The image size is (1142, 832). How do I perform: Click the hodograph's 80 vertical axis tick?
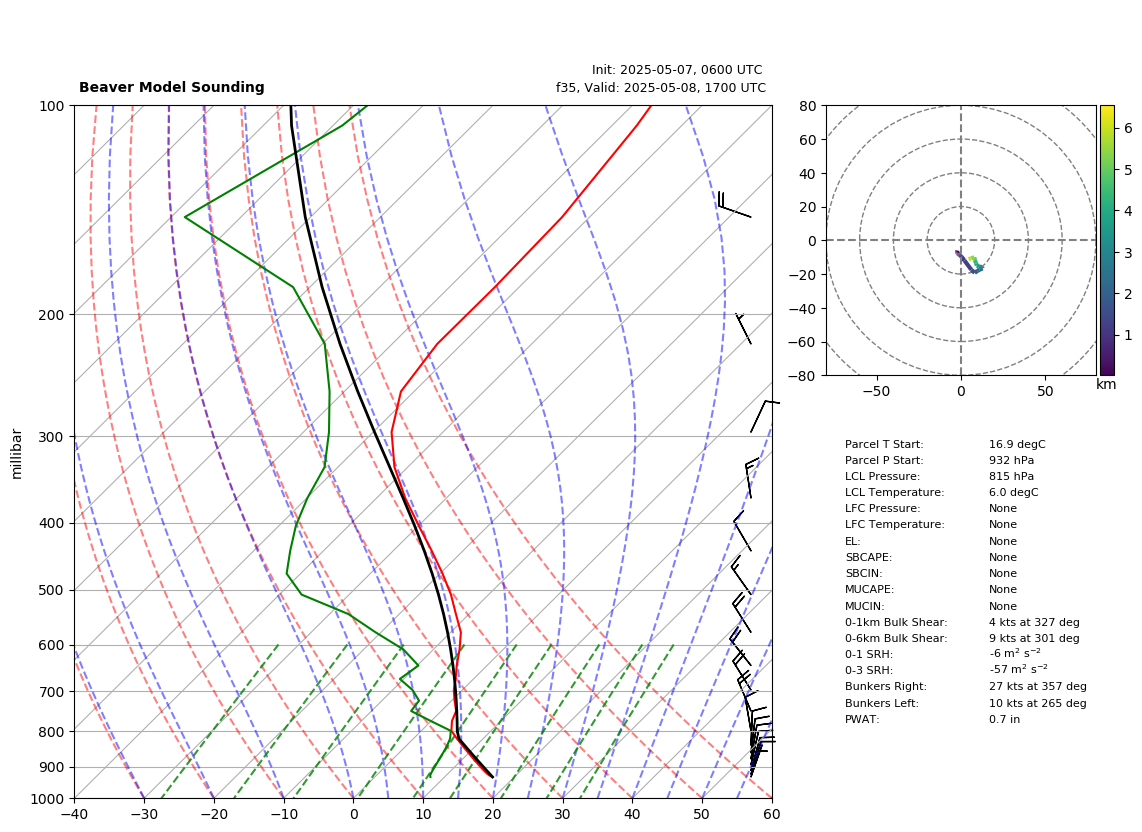pos(808,106)
